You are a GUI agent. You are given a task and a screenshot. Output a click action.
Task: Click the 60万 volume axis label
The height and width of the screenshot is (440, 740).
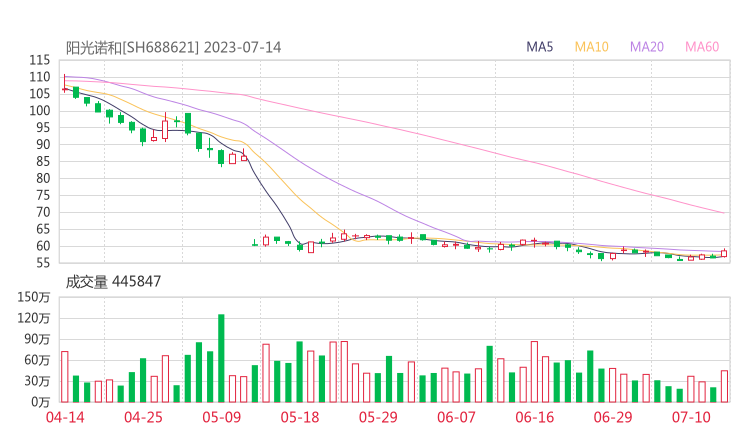point(37,360)
